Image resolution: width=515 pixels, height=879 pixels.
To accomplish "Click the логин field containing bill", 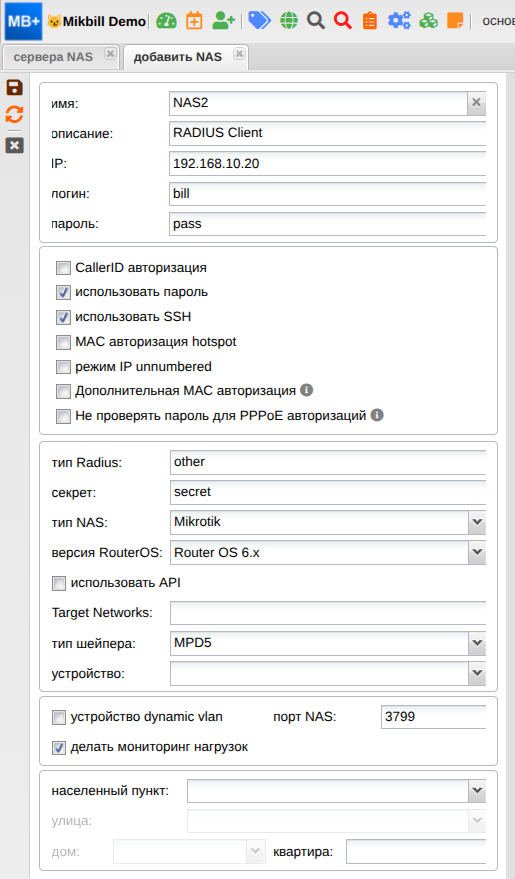I will (x=327, y=194).
